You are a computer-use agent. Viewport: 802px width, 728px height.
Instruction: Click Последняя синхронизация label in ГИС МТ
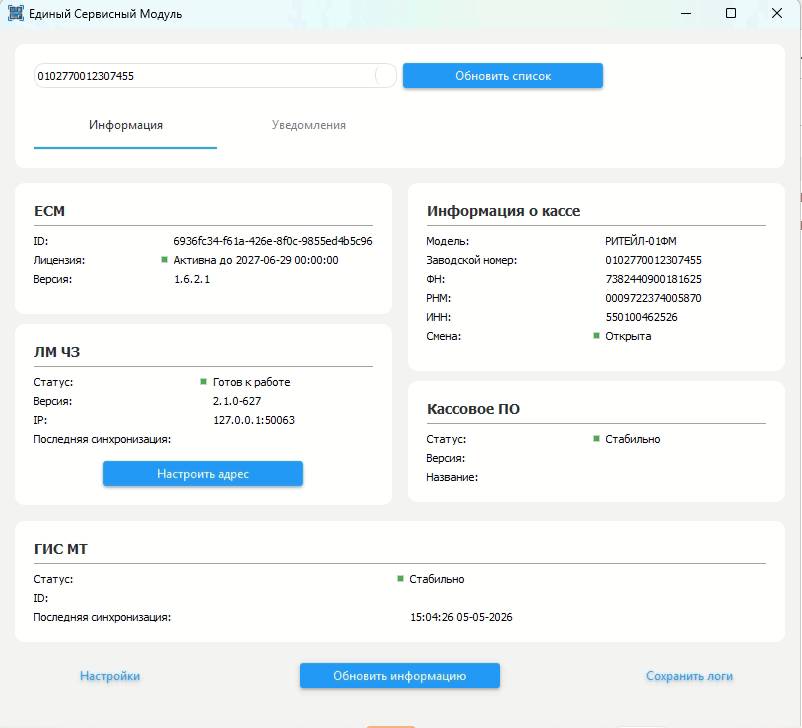[x=102, y=617]
